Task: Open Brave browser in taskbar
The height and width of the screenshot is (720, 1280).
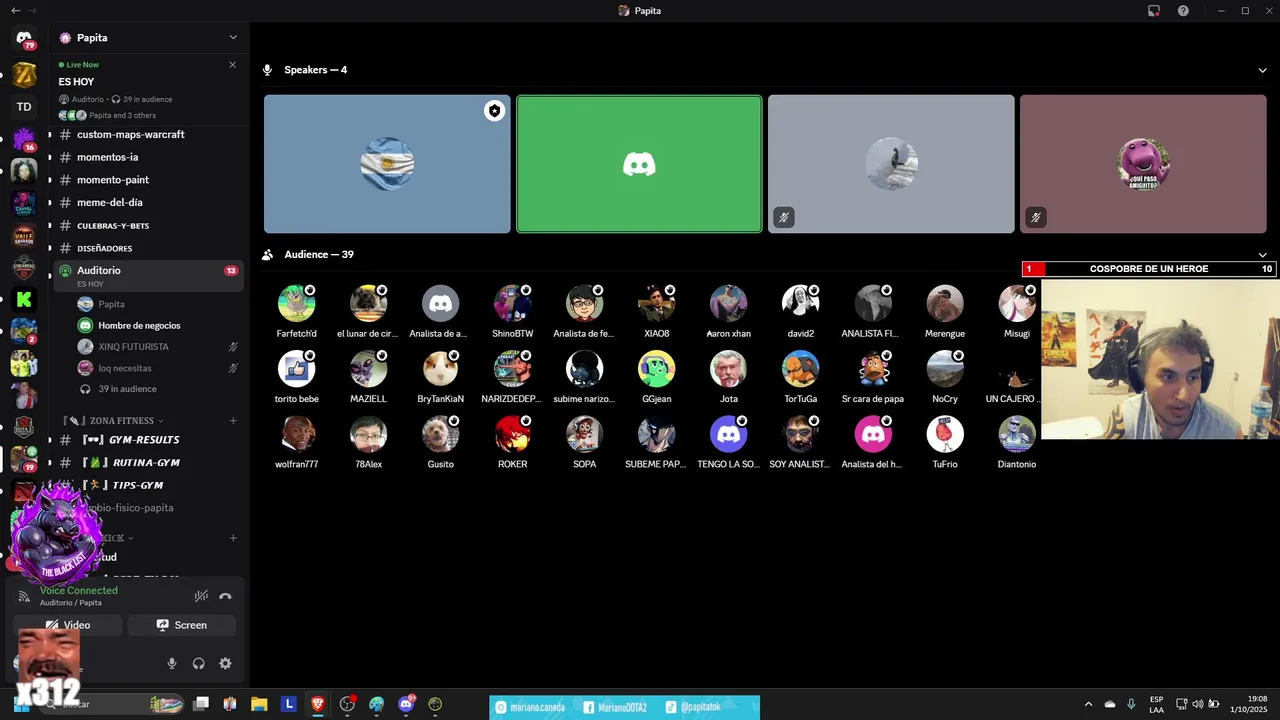Action: [x=318, y=704]
